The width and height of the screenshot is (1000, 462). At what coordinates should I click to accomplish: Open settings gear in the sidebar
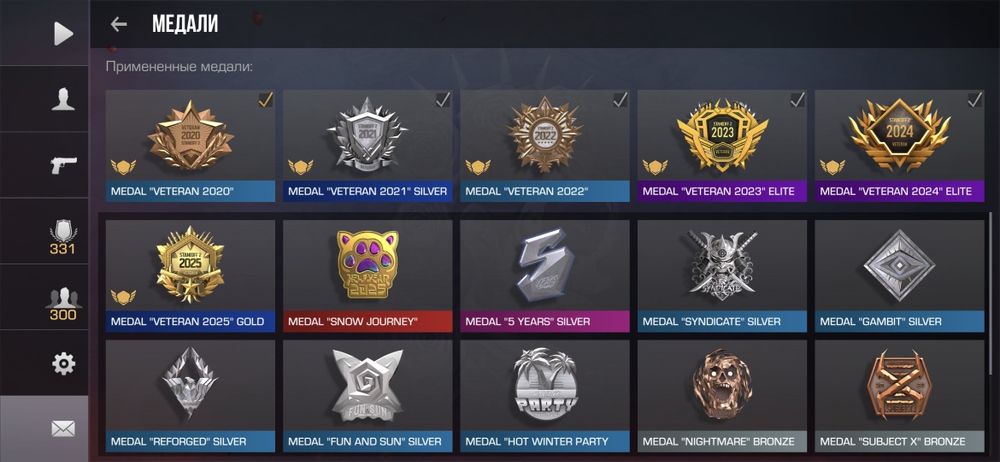tap(63, 363)
